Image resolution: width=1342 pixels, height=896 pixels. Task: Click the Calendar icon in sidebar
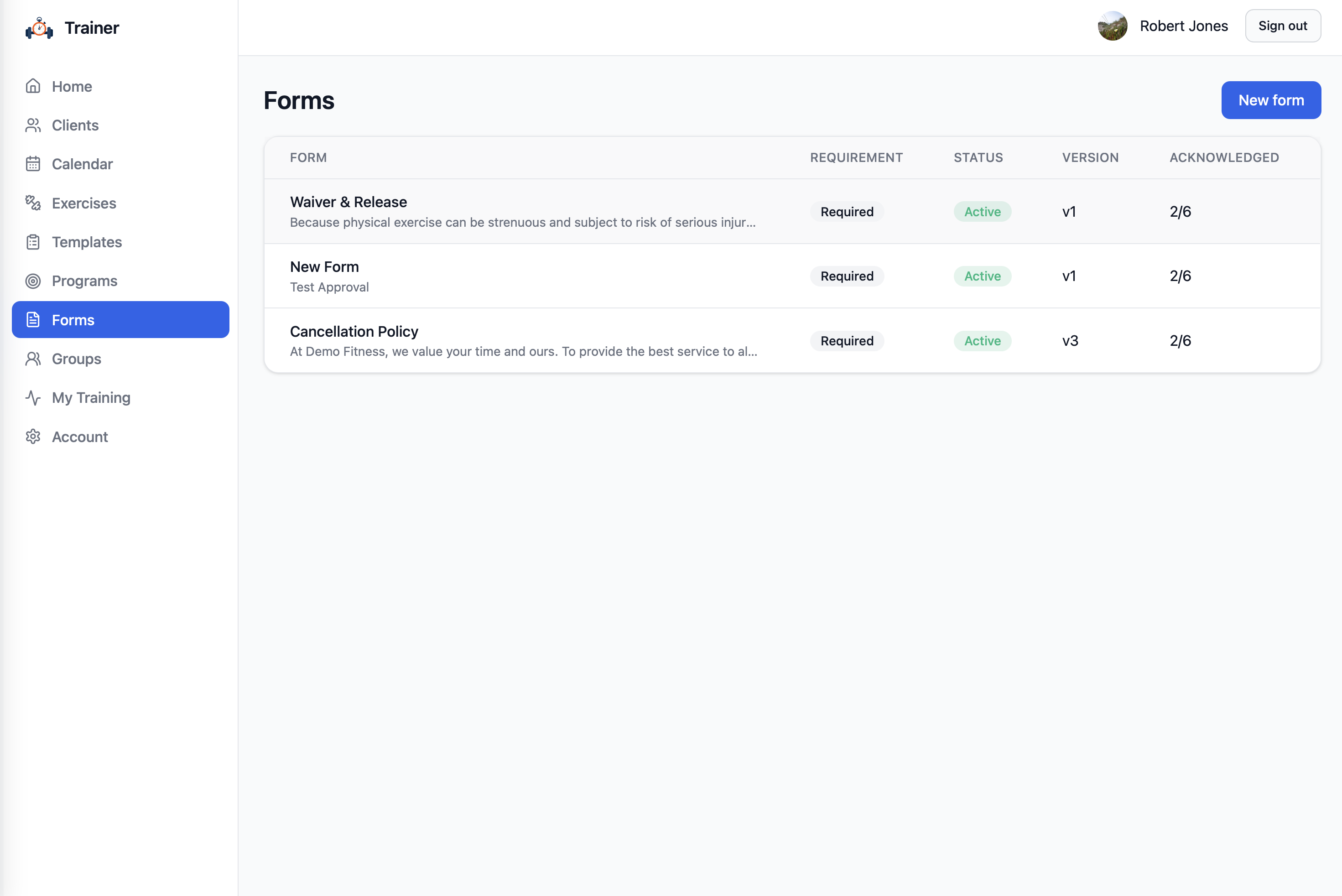click(33, 164)
